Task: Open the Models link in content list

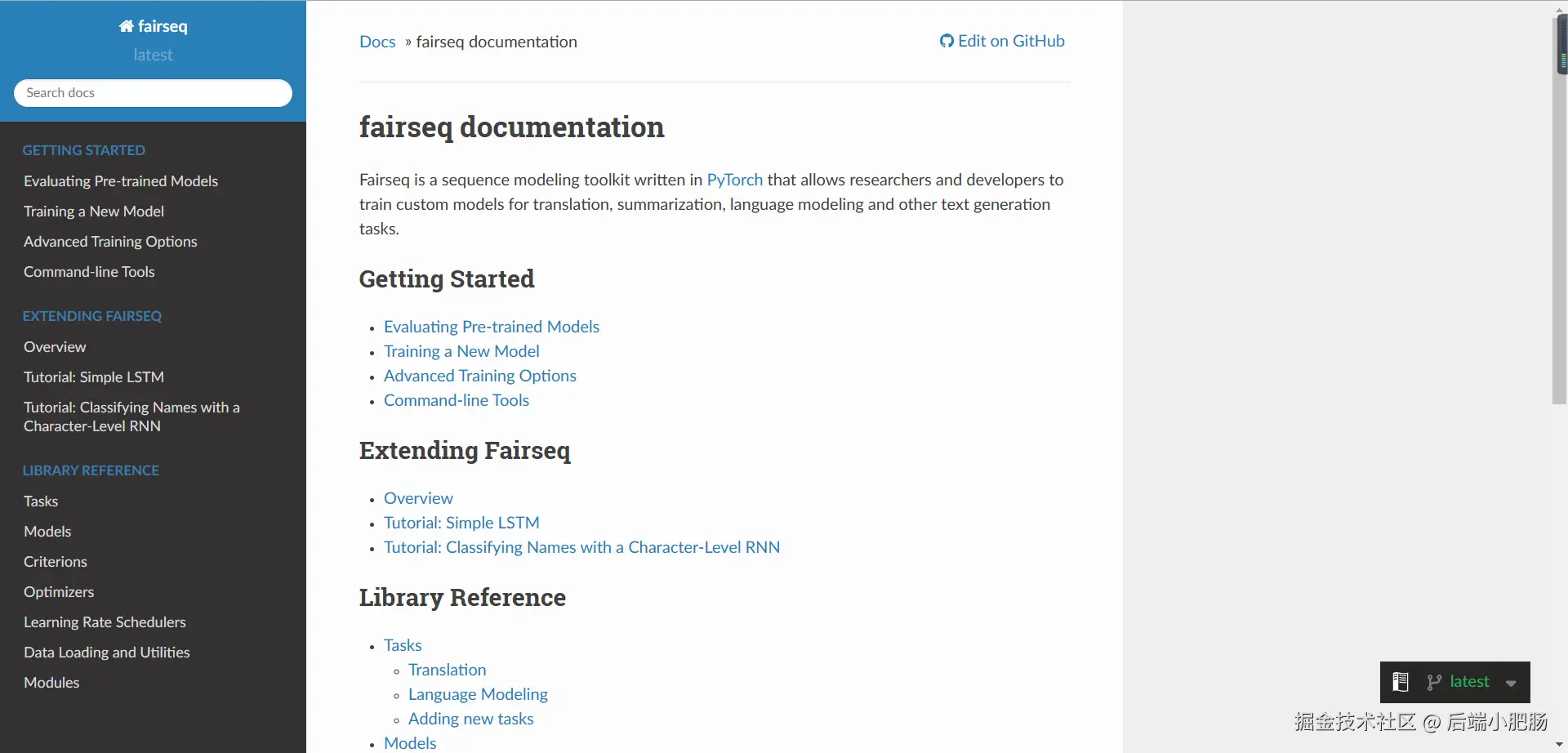Action: [410, 743]
